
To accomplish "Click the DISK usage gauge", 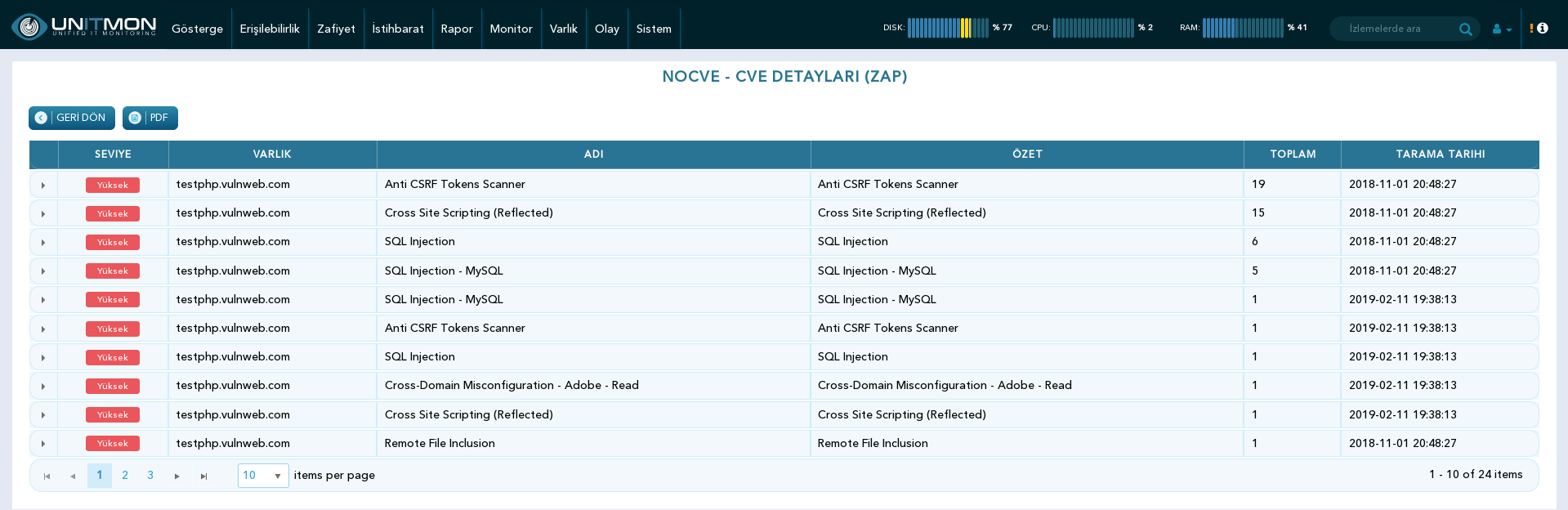I will coord(948,28).
